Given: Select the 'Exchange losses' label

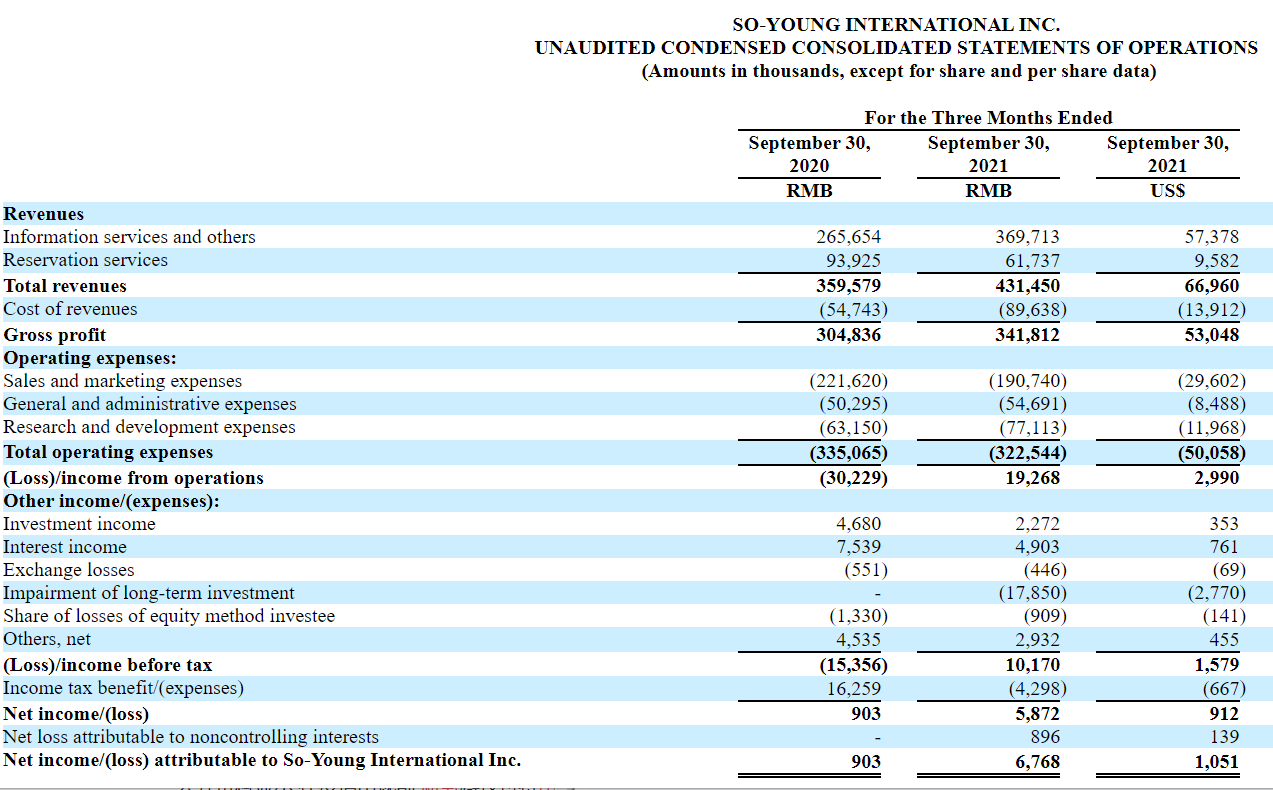Looking at the screenshot, I should coord(69,570).
